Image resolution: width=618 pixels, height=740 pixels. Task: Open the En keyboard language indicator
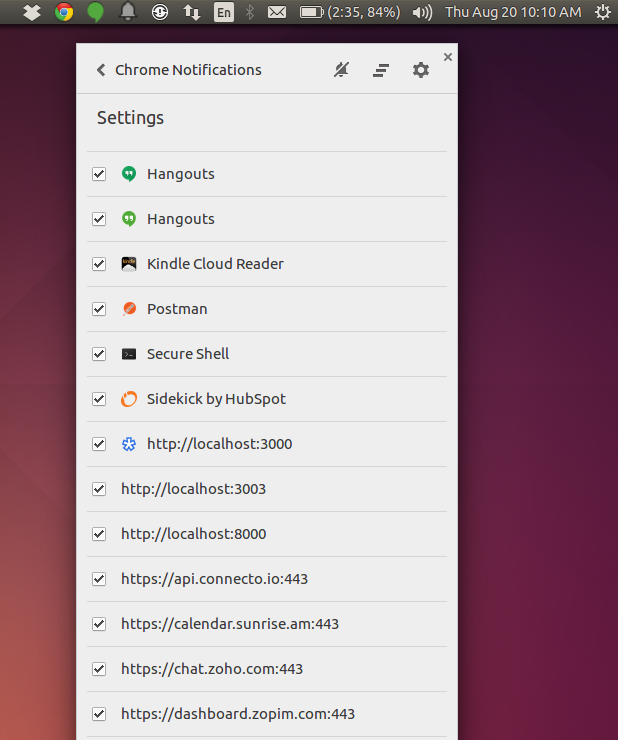click(x=224, y=12)
